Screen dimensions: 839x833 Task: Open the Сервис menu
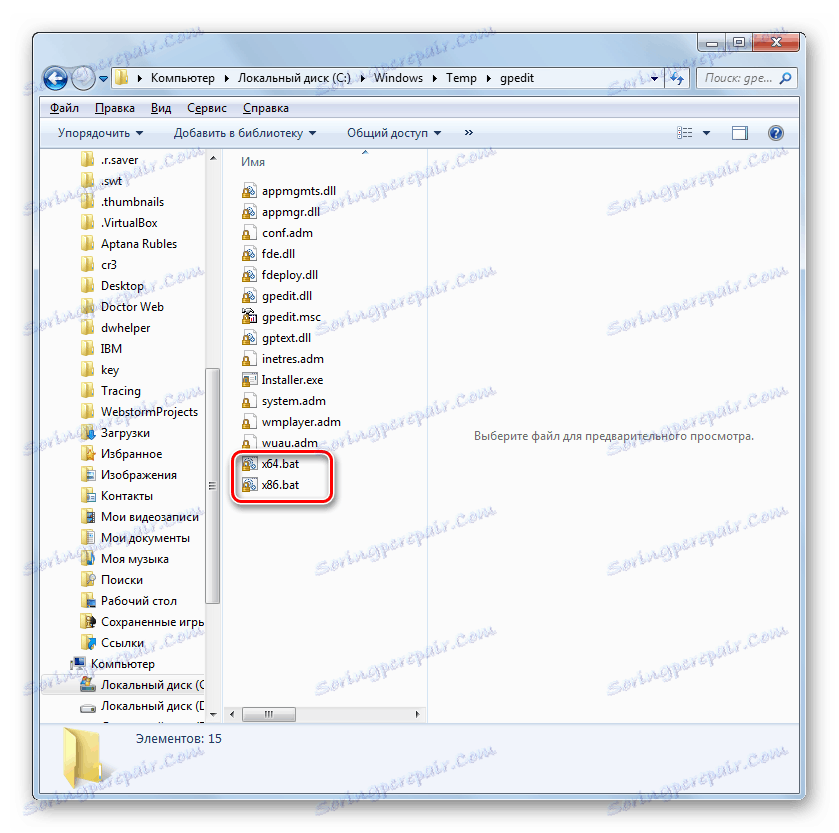[x=207, y=108]
